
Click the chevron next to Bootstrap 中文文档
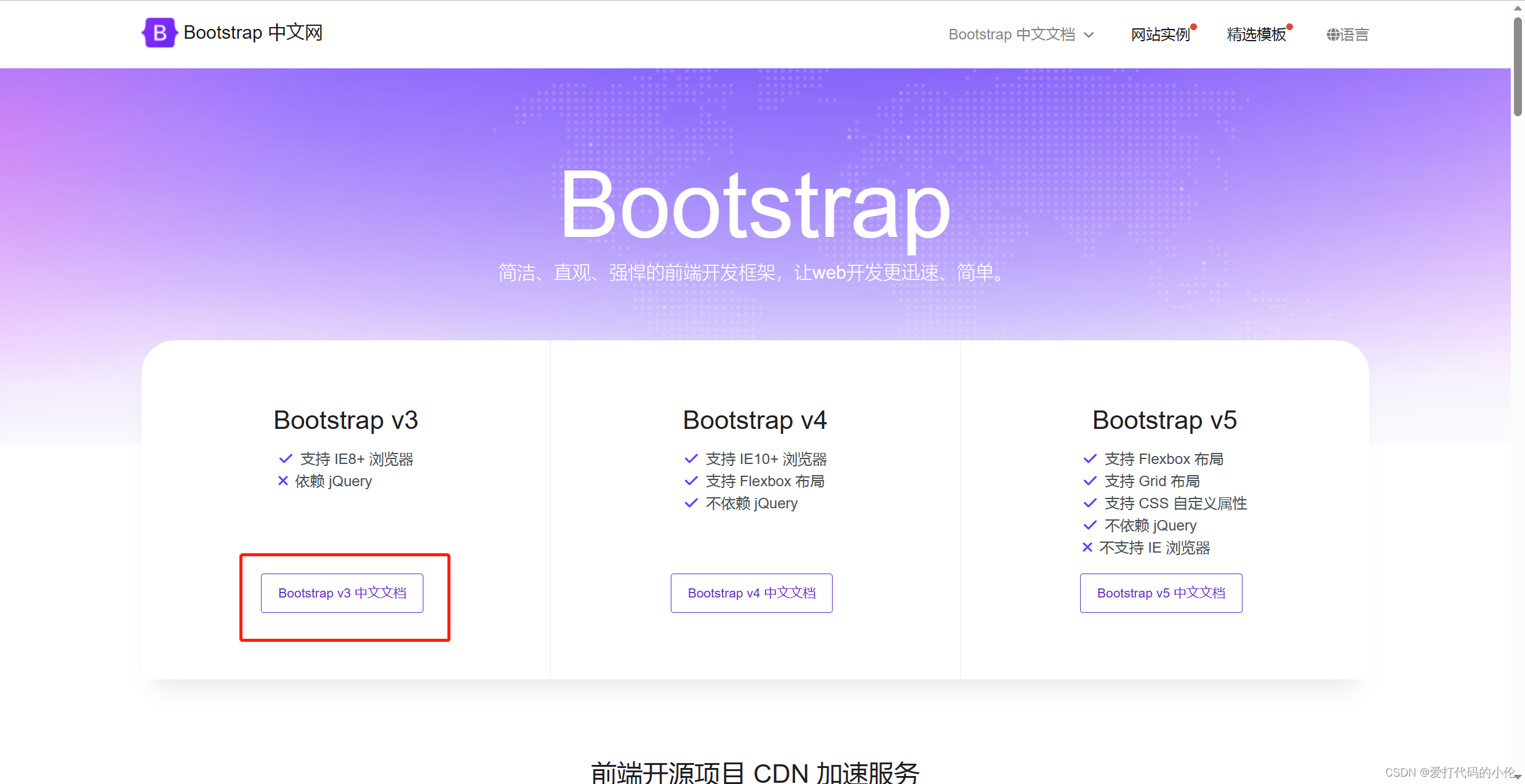pyautogui.click(x=1089, y=35)
